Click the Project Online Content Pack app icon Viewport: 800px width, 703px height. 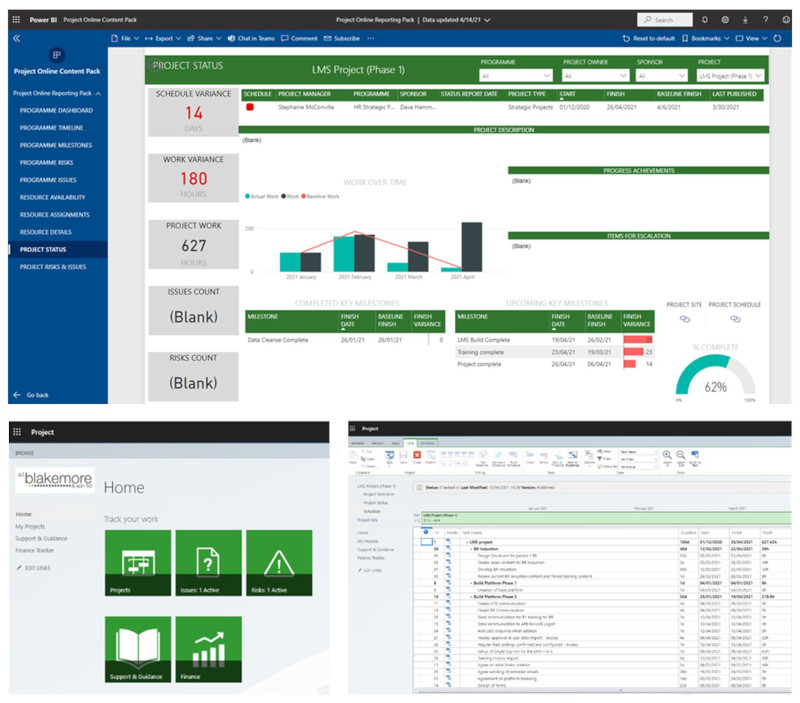56,55
